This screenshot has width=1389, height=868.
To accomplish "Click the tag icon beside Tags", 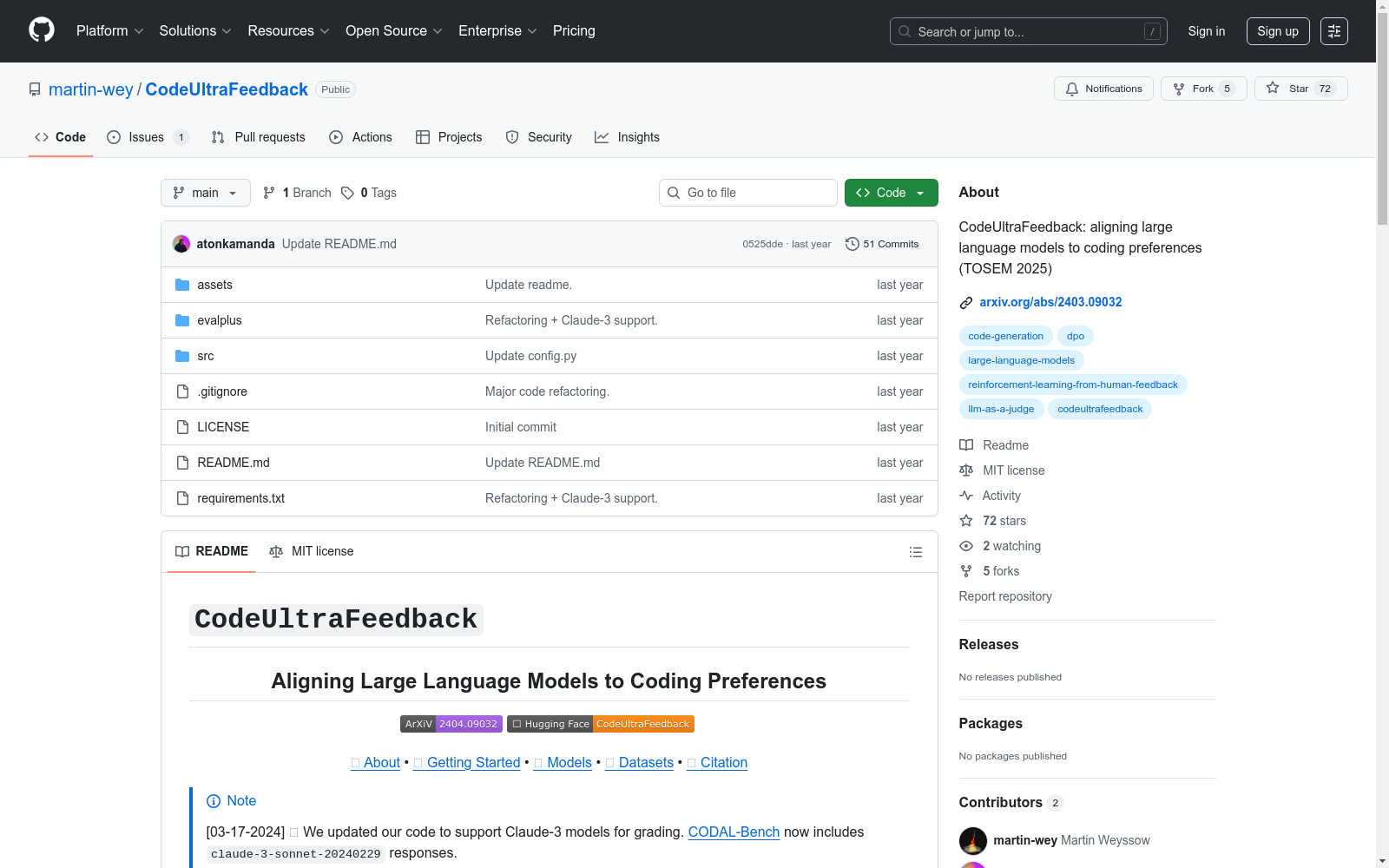I will point(347,193).
